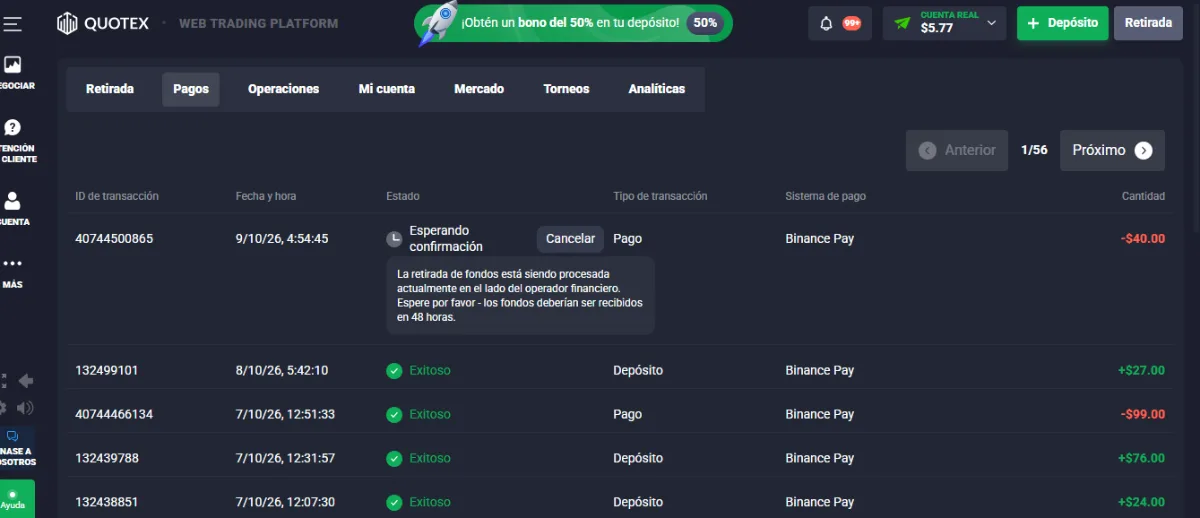Click the +$76.00 amount
The height and width of the screenshot is (518, 1200).
(1141, 458)
